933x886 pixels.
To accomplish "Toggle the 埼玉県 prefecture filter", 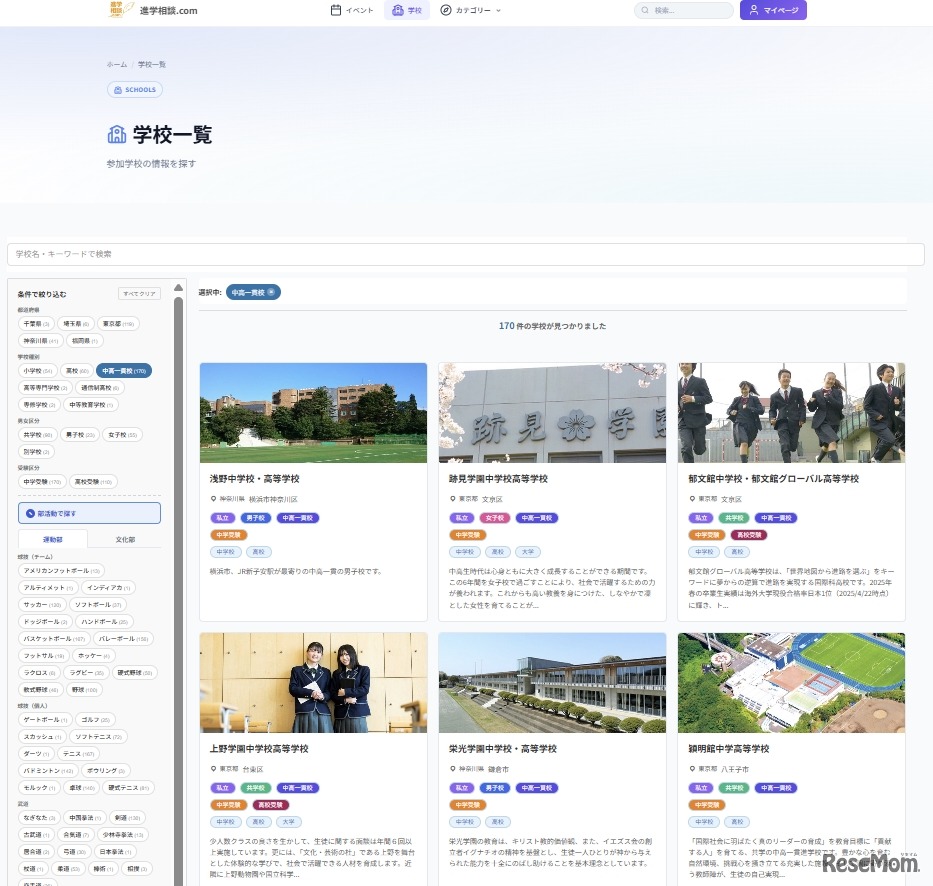I will 76,324.
